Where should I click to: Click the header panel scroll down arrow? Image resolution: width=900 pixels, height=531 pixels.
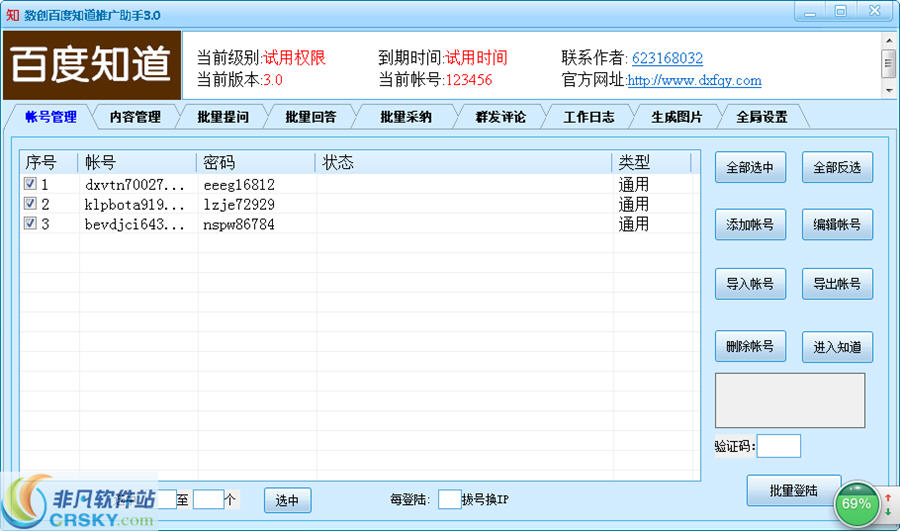tap(889, 91)
